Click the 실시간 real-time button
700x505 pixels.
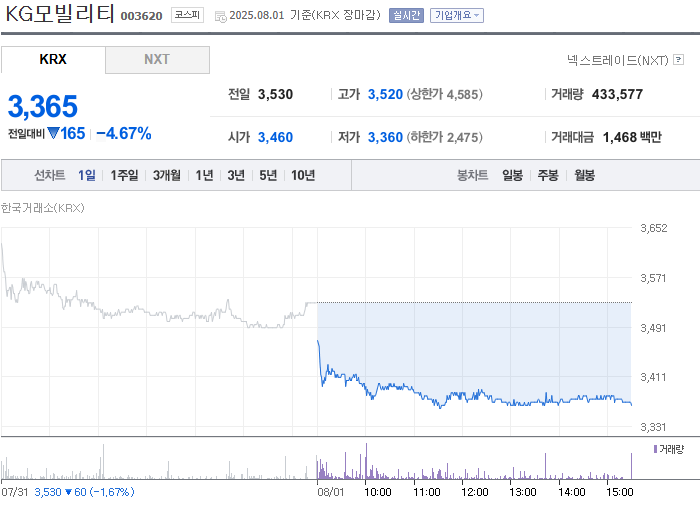click(406, 15)
